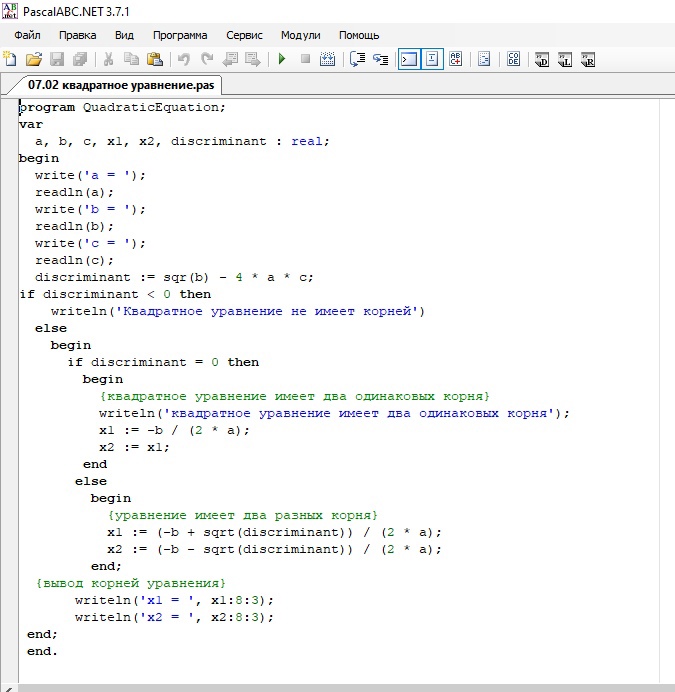Open the Правка menu
The width and height of the screenshot is (675, 692).
pyautogui.click(x=78, y=35)
